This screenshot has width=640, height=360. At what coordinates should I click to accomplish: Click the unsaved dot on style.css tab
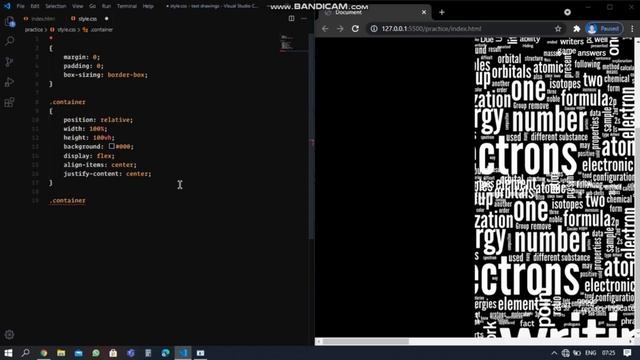(x=107, y=19)
